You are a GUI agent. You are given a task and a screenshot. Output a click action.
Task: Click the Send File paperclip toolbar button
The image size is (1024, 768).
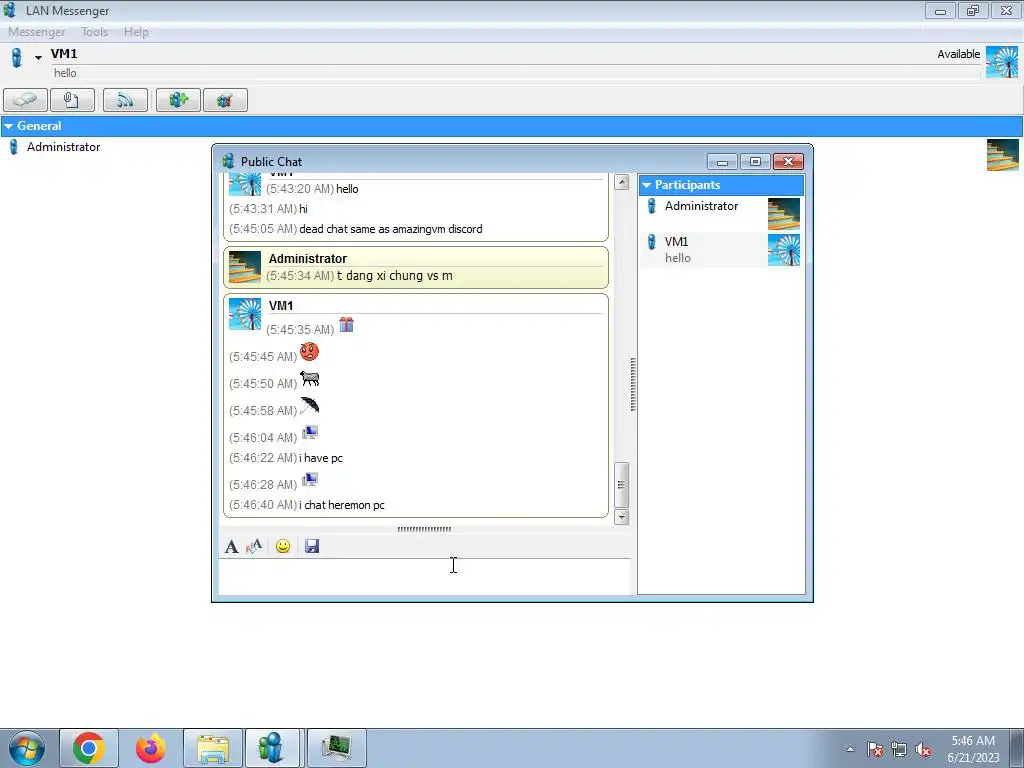tap(72, 100)
